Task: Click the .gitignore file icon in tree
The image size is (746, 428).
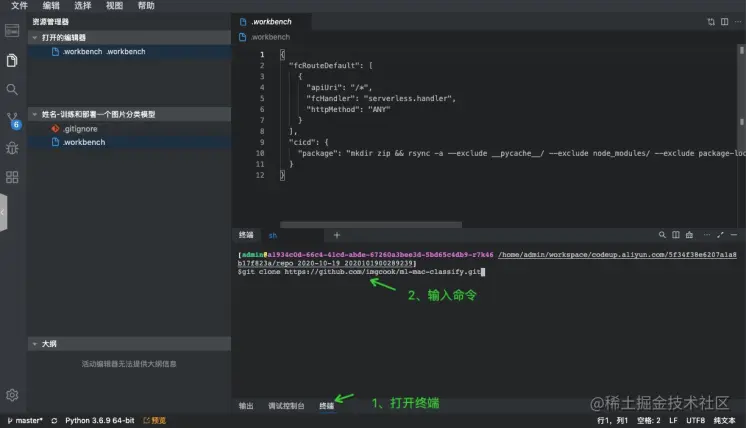Action: tap(55, 129)
